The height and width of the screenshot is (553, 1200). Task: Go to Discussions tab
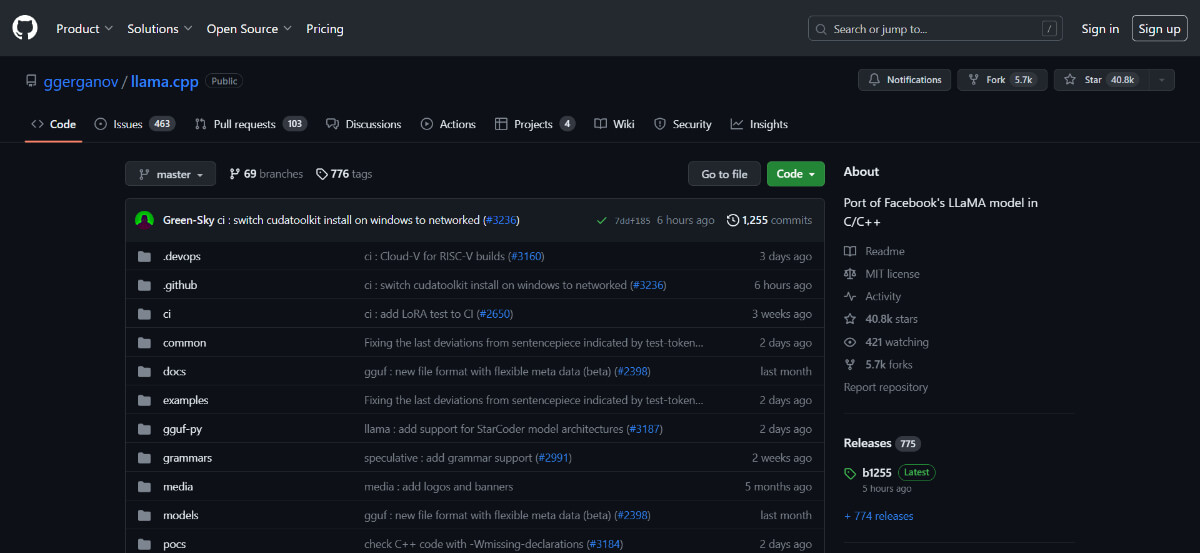click(x=363, y=124)
